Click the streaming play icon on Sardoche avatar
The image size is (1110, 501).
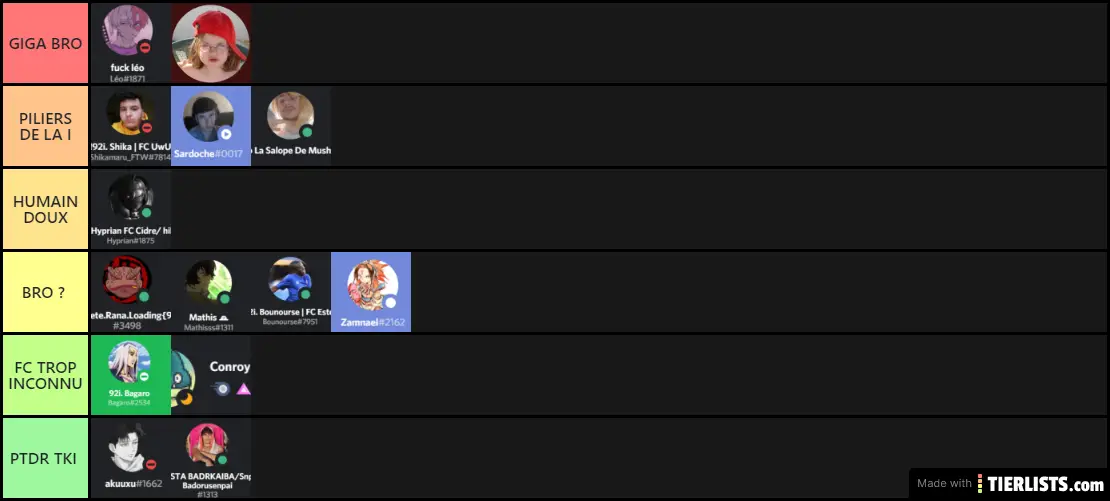click(x=225, y=133)
